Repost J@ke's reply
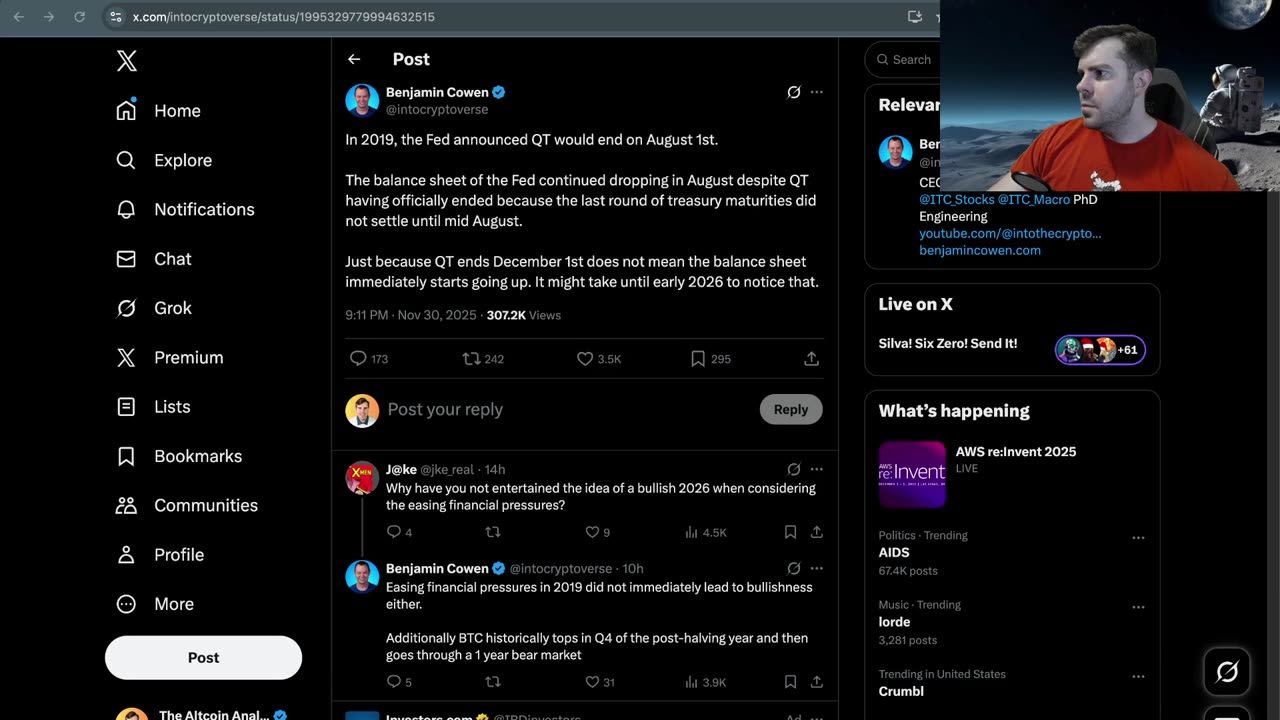 [492, 532]
